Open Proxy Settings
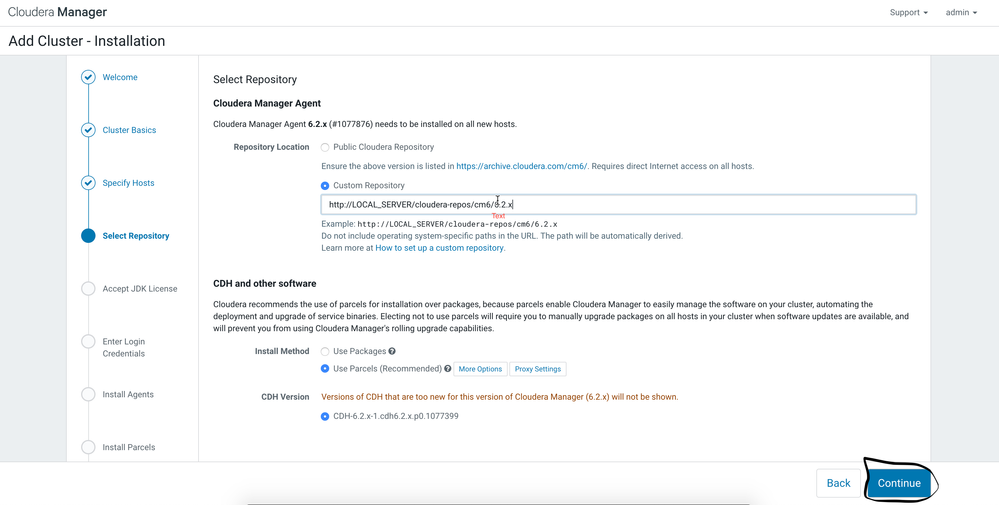This screenshot has height=505, width=999. (538, 369)
